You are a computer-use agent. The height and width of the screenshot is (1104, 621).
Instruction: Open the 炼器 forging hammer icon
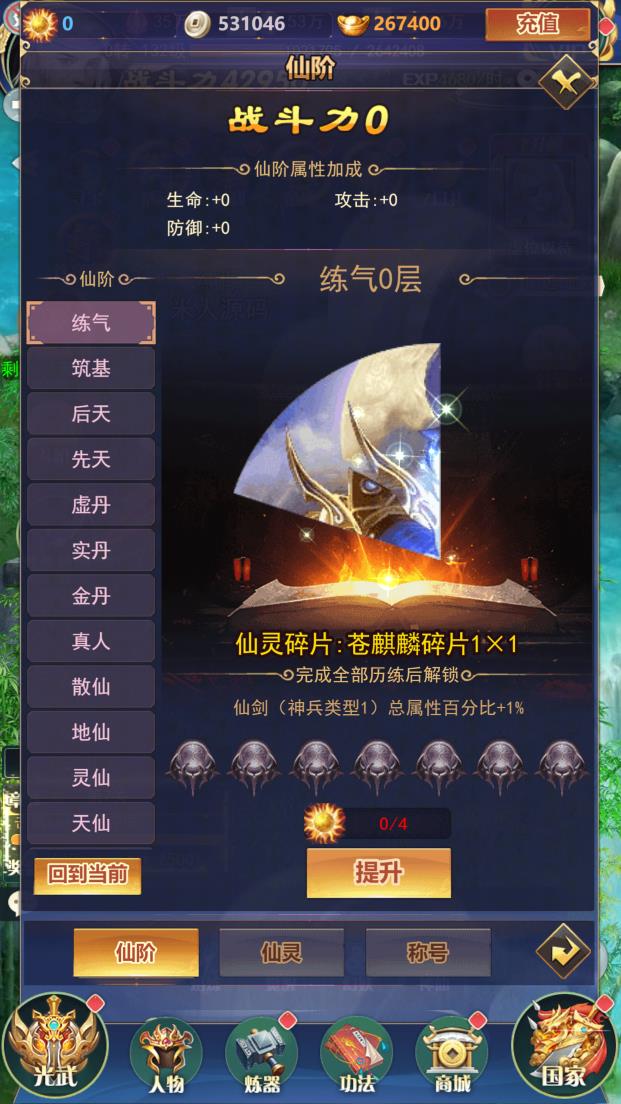[262, 1055]
